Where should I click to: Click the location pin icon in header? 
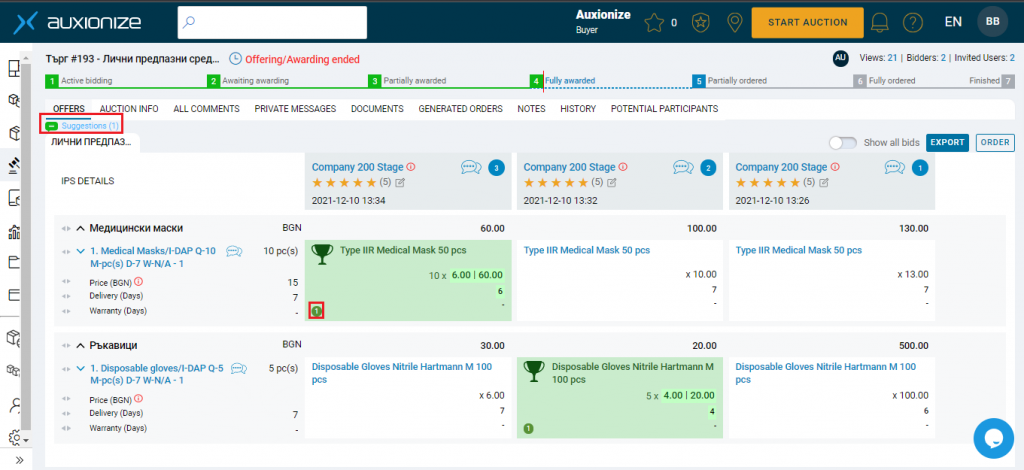click(734, 22)
